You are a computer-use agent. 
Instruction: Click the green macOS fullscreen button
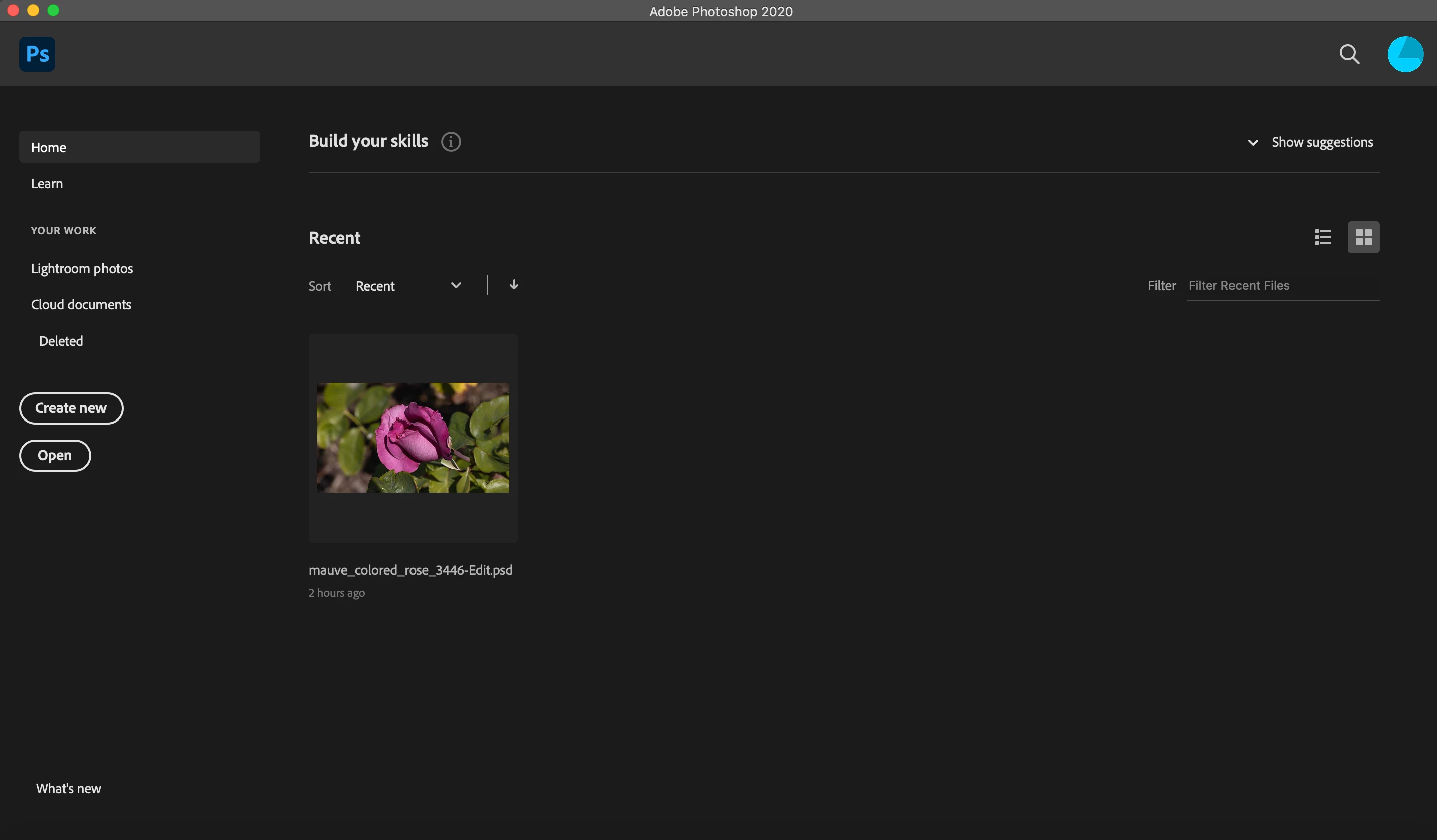pos(53,10)
